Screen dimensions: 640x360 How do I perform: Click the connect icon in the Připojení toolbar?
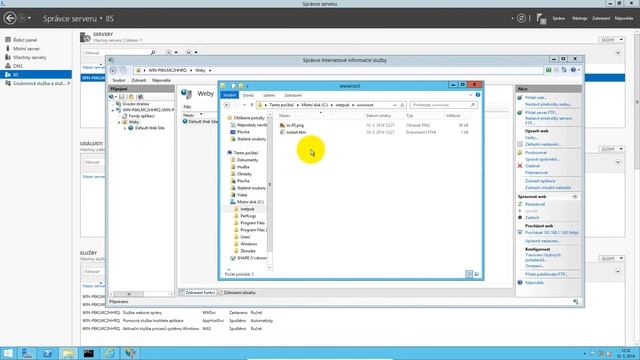click(112, 97)
